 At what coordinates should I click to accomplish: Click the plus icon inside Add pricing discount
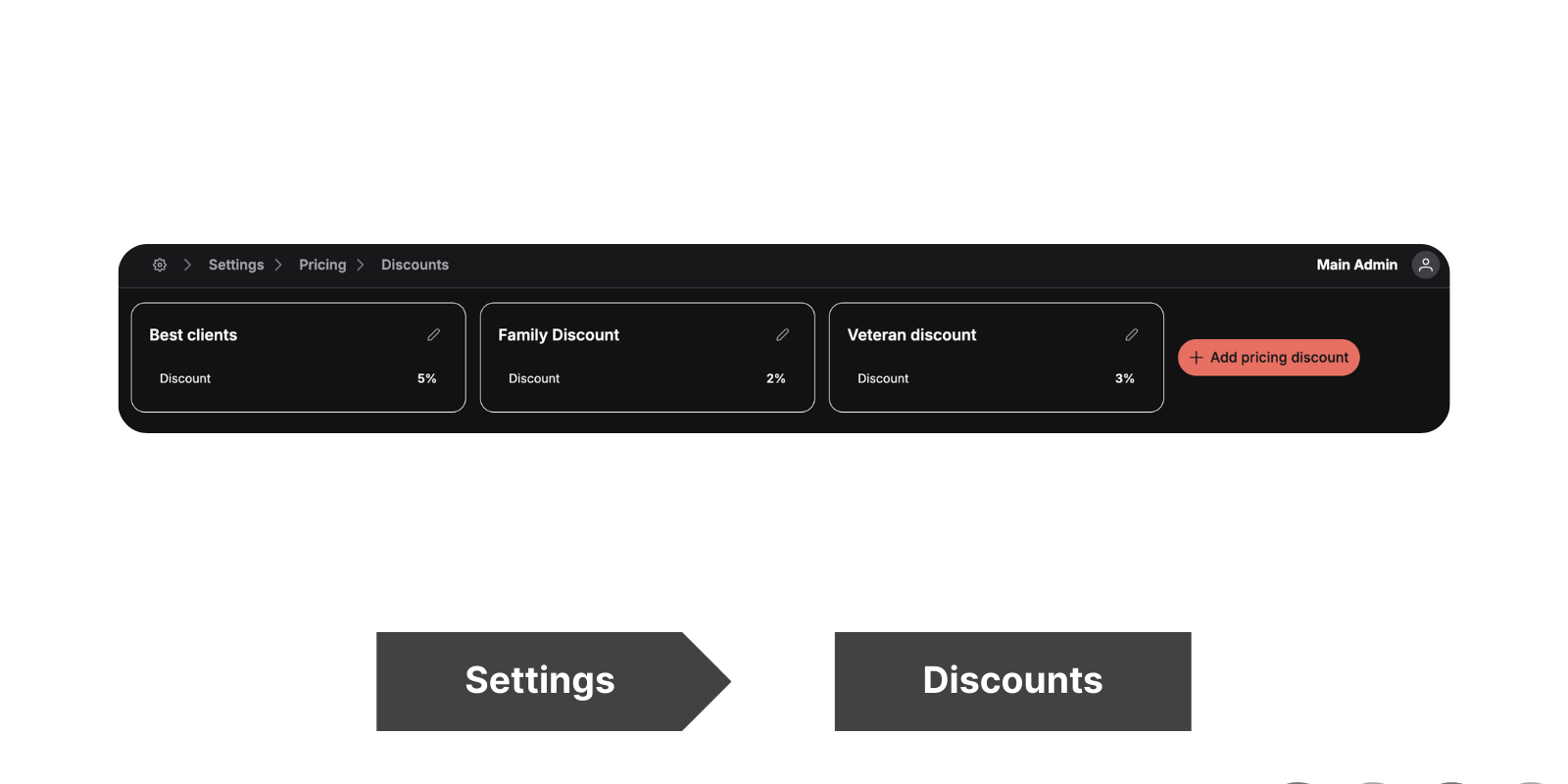pyautogui.click(x=1198, y=357)
